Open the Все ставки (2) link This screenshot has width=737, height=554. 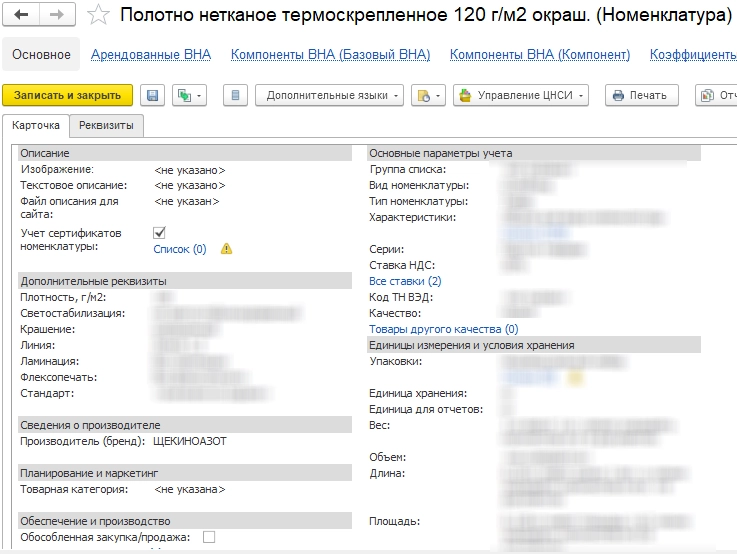point(405,281)
